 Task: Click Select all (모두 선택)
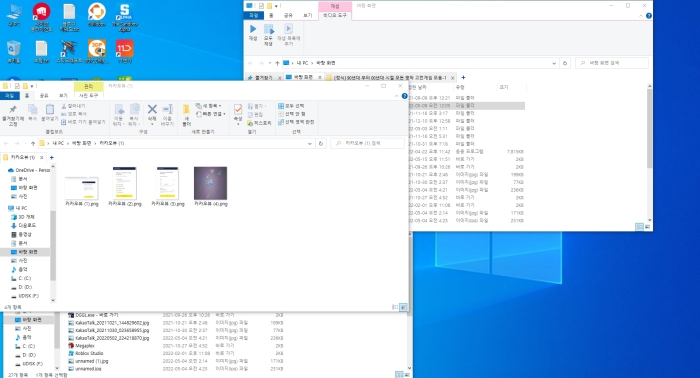(x=291, y=106)
